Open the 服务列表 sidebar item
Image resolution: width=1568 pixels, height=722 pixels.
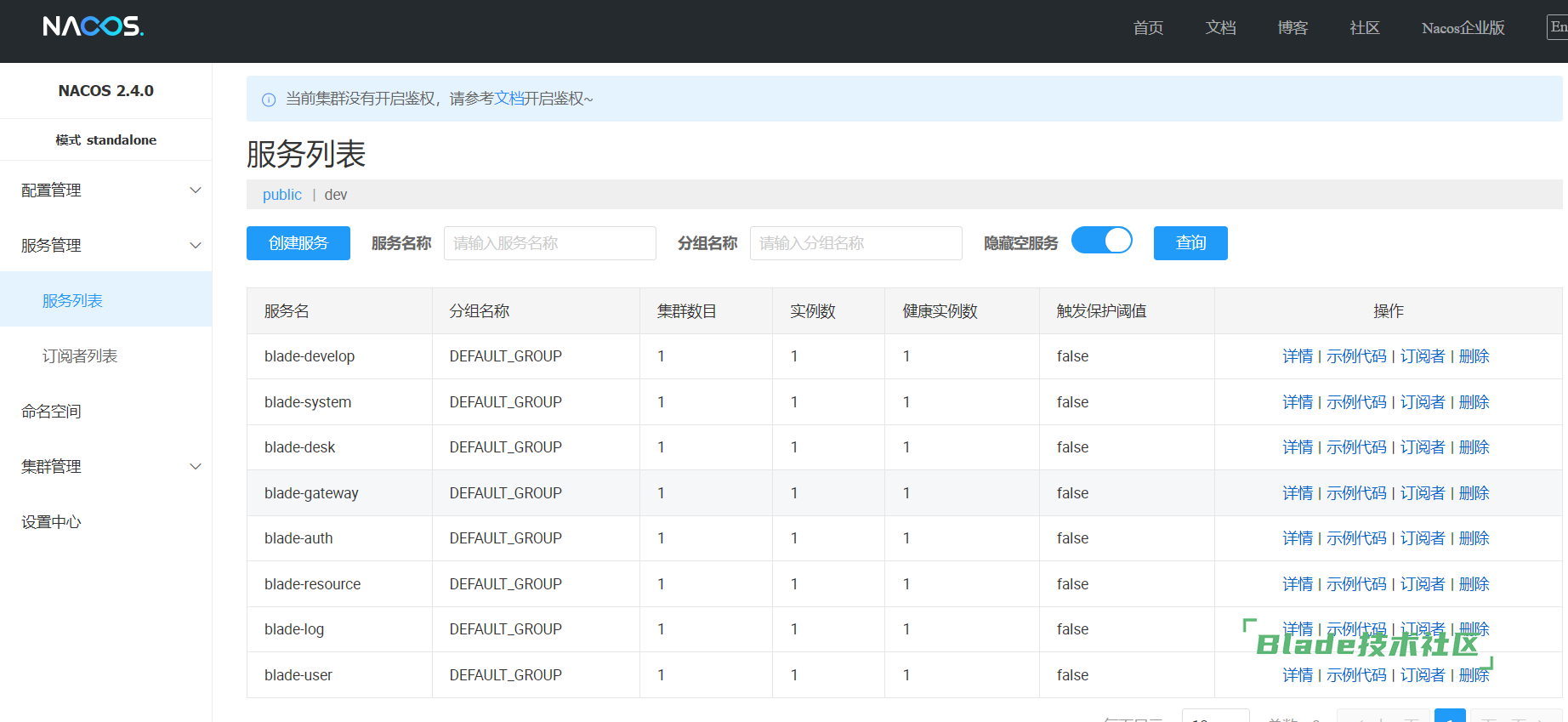106,299
